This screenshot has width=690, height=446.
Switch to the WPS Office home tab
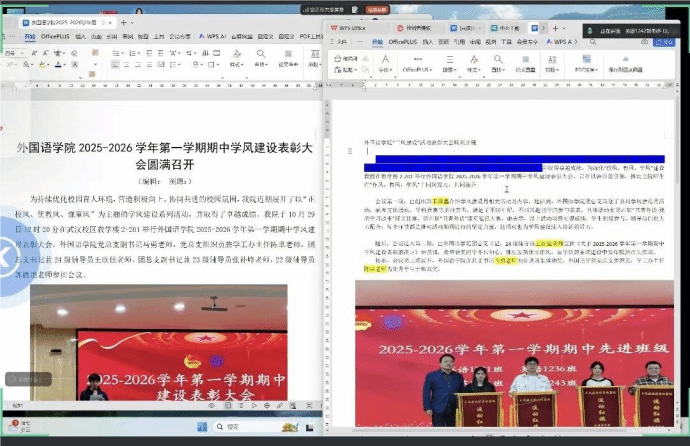click(352, 28)
